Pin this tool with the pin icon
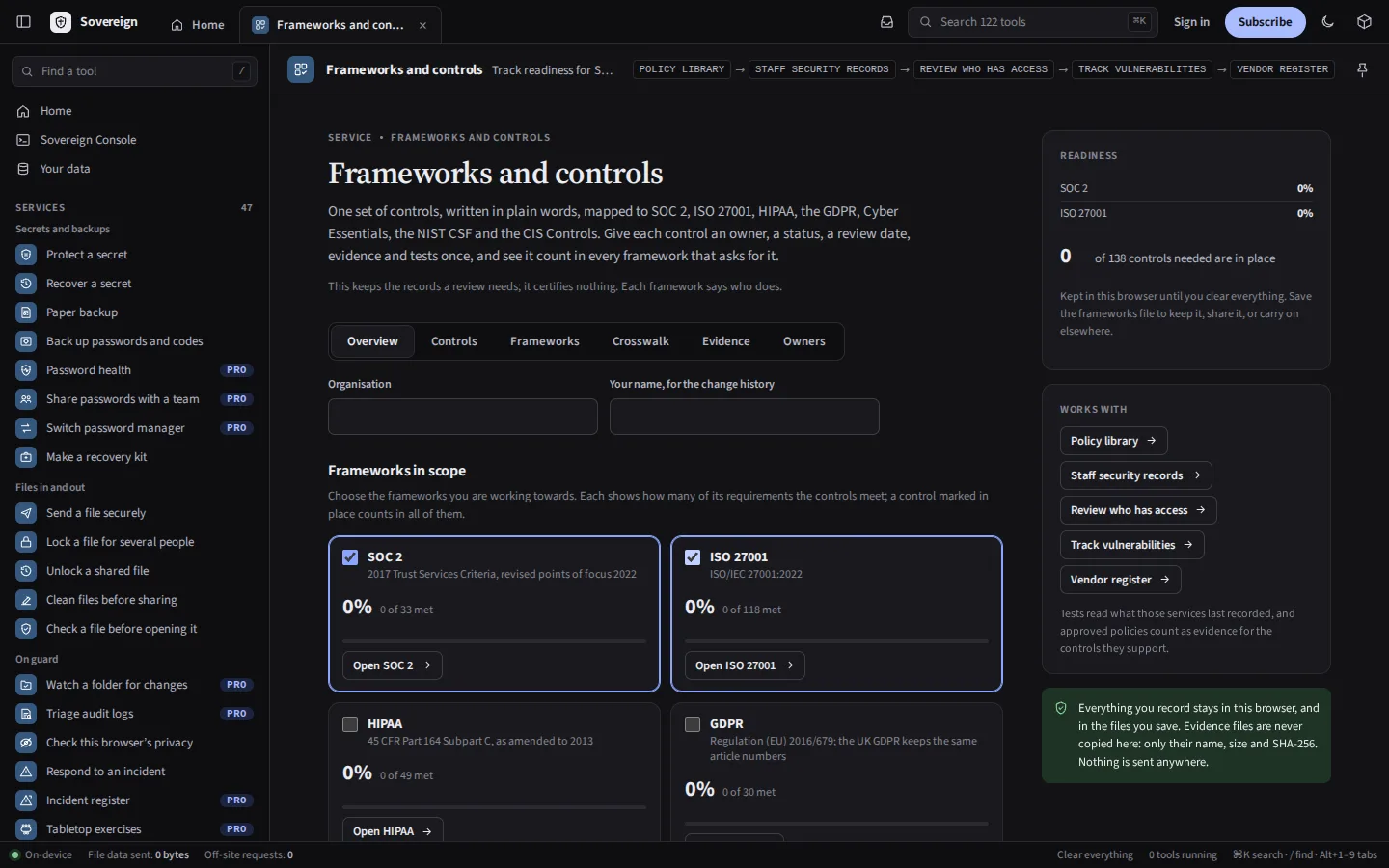The height and width of the screenshot is (868, 1389). [x=1362, y=69]
